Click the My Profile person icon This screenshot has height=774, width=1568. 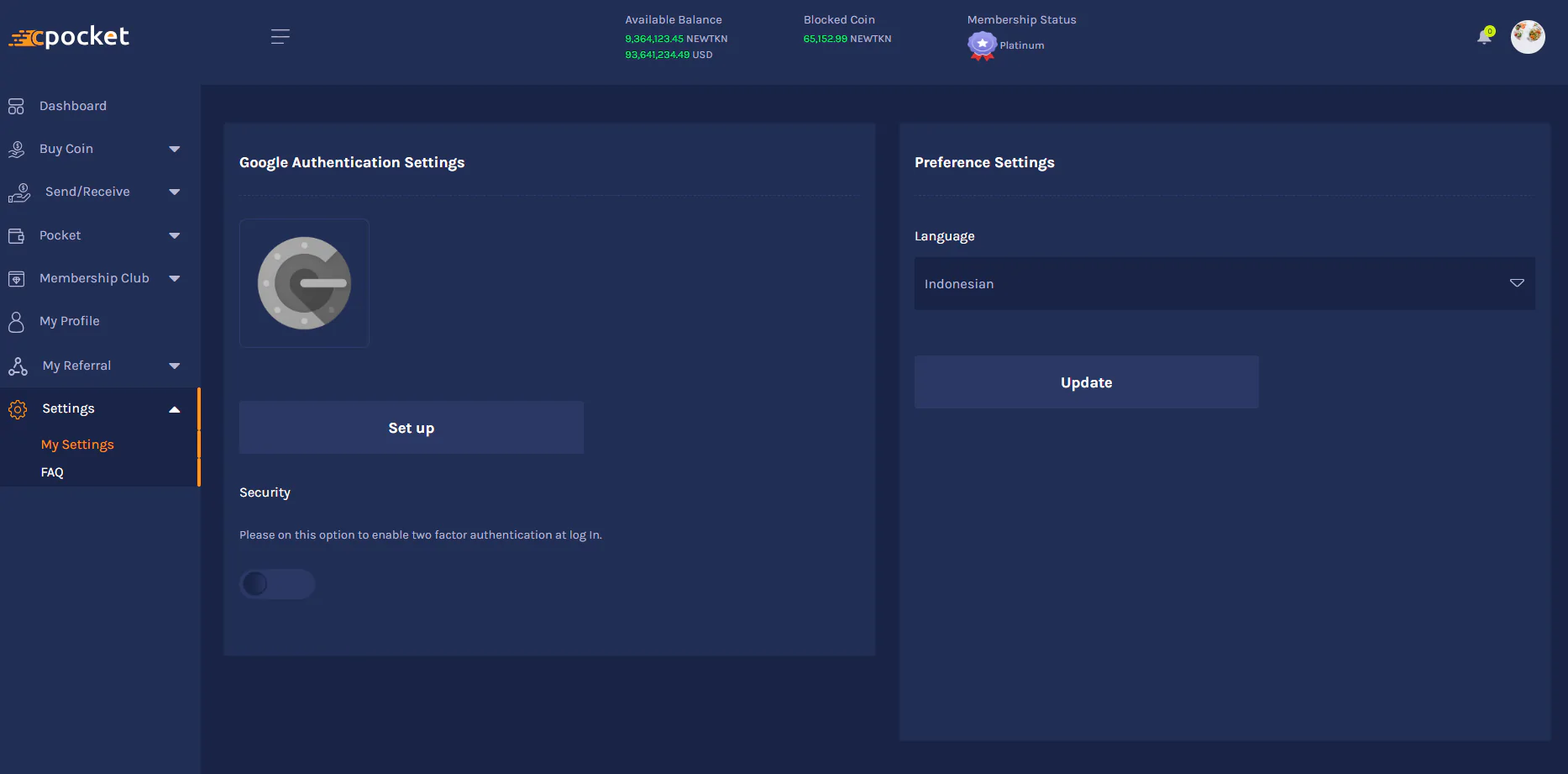pyautogui.click(x=16, y=322)
